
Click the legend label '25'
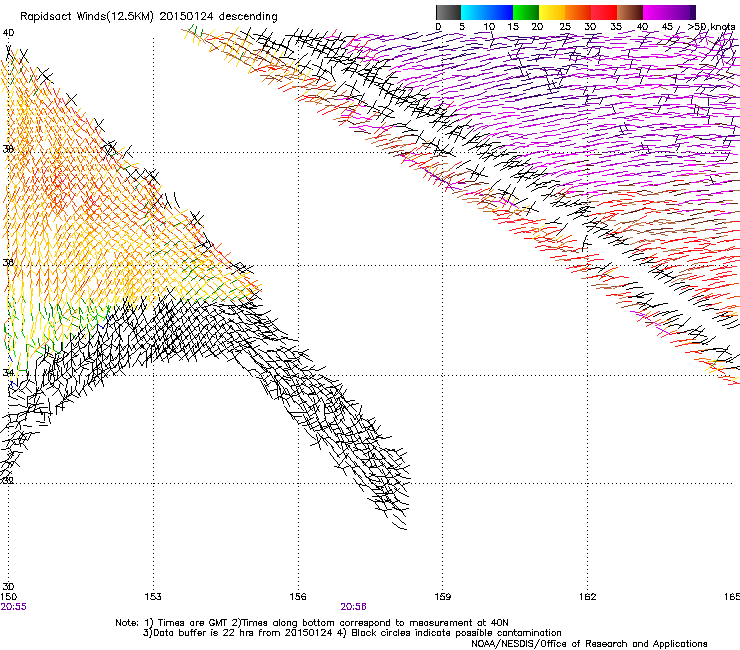[x=565, y=26]
